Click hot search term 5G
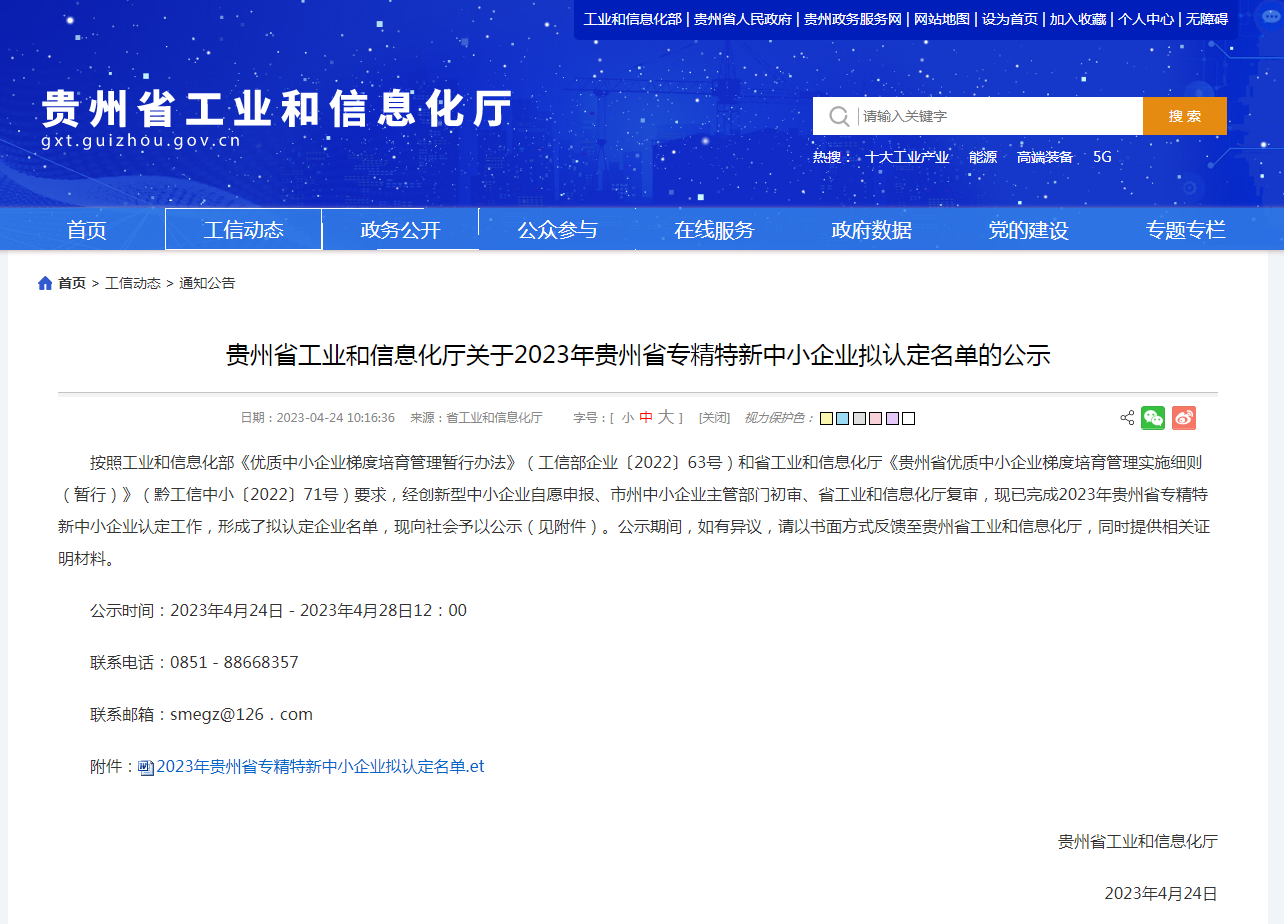1284x924 pixels. pos(1102,157)
